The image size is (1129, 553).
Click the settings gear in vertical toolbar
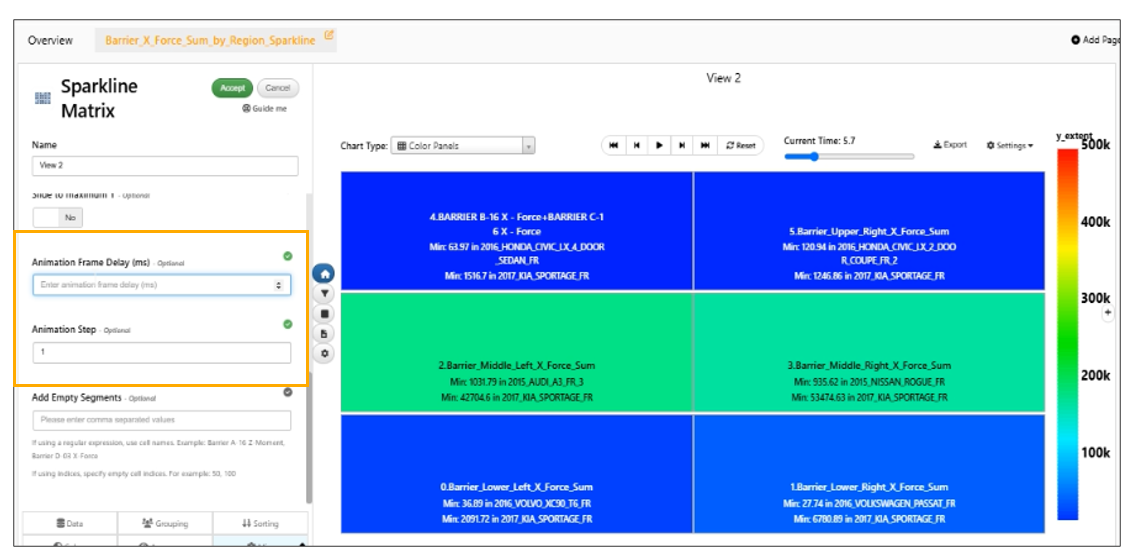point(325,354)
